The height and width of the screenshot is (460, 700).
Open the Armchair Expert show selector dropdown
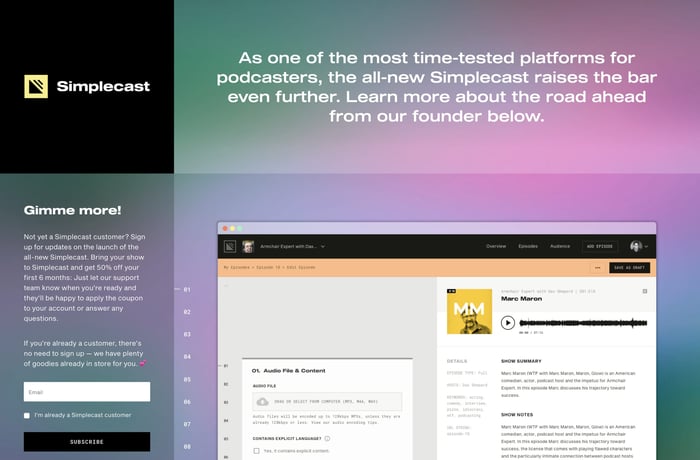tap(292, 247)
